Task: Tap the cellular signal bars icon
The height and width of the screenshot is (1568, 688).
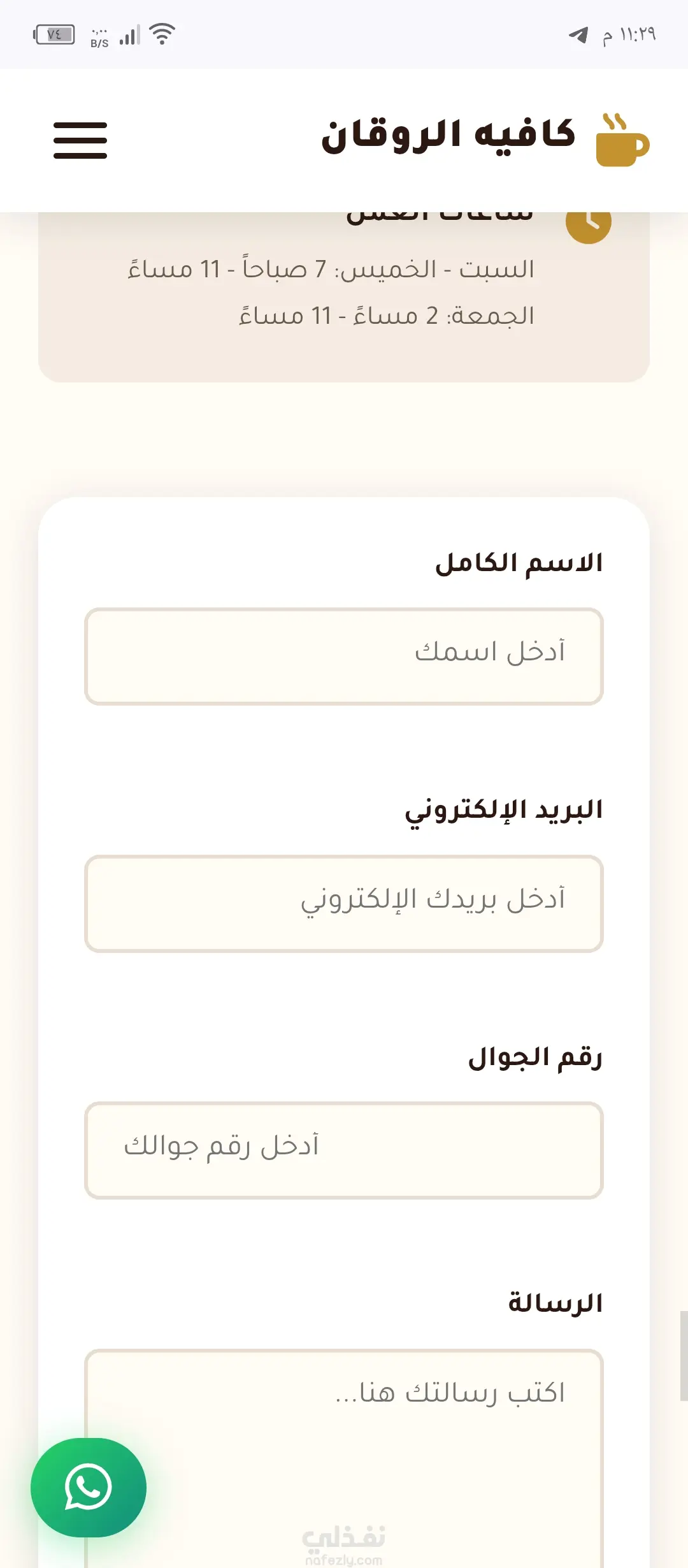Action: click(129, 35)
